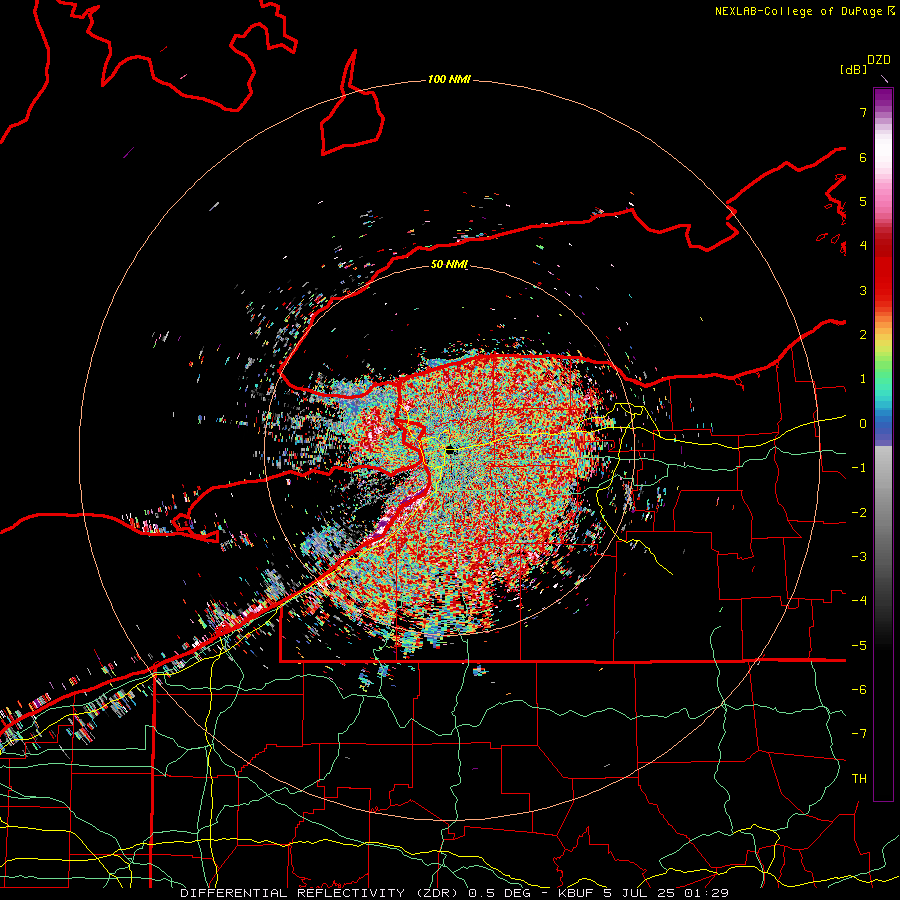Click the 2 value on the color scale
The width and height of the screenshot is (900, 900).
coord(863,335)
